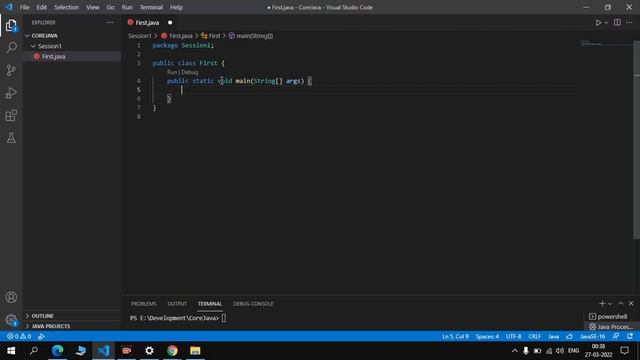This screenshot has width=640, height=360.
Task: Click the editor minimap
Action: [x=607, y=44]
